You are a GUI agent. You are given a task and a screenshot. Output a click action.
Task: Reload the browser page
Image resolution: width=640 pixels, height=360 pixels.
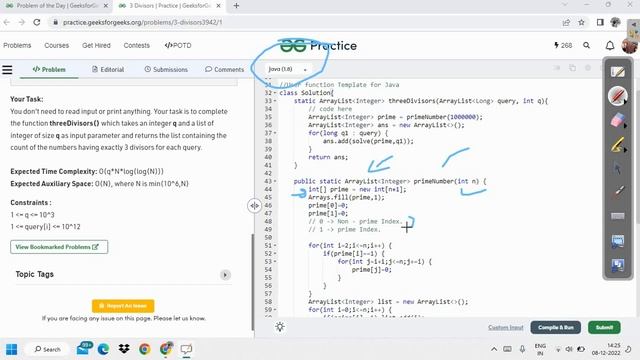tap(37, 22)
